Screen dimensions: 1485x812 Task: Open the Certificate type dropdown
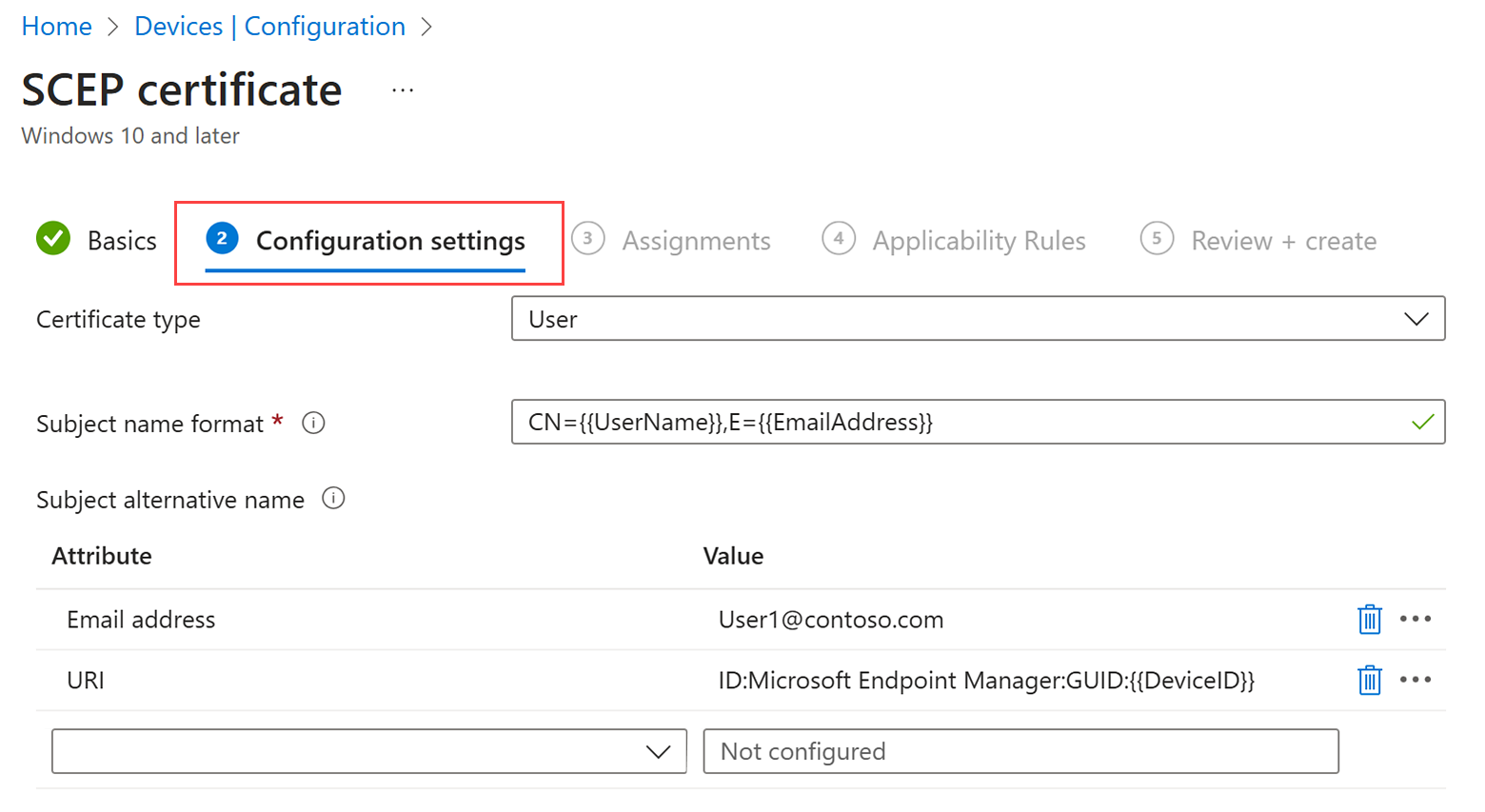pos(976,318)
